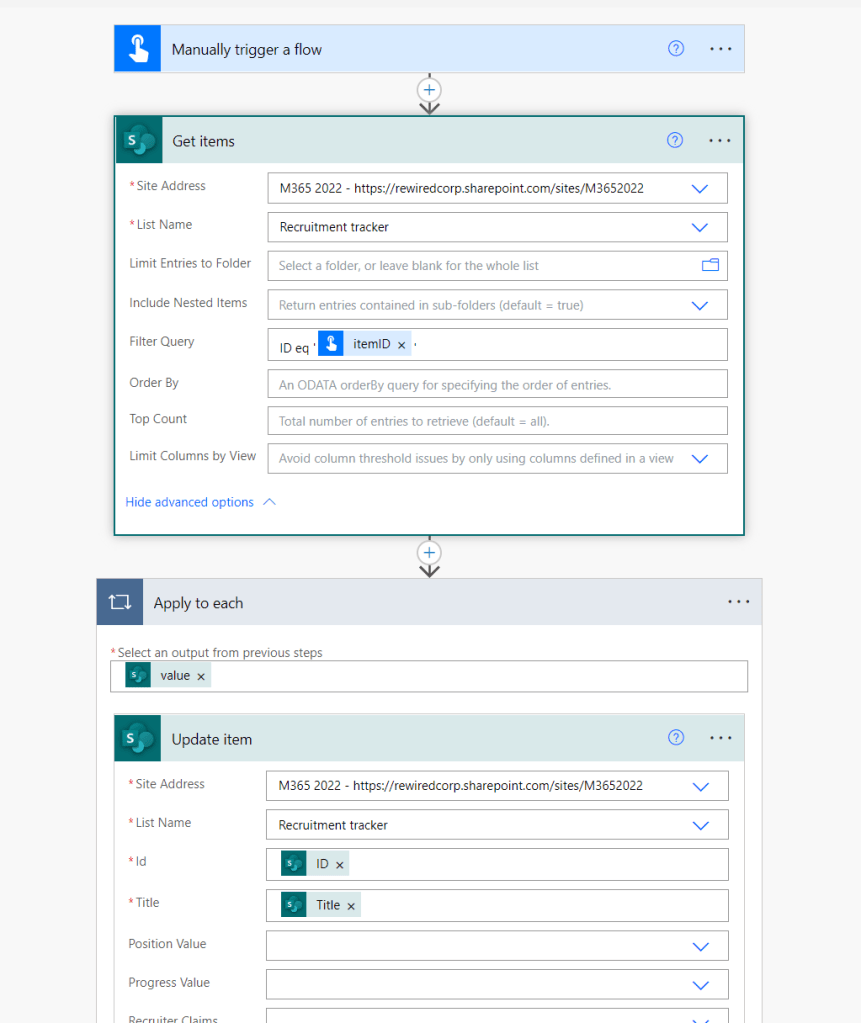Click help icon on Update item card
The width and height of the screenshot is (861, 1023).
pyautogui.click(x=676, y=738)
